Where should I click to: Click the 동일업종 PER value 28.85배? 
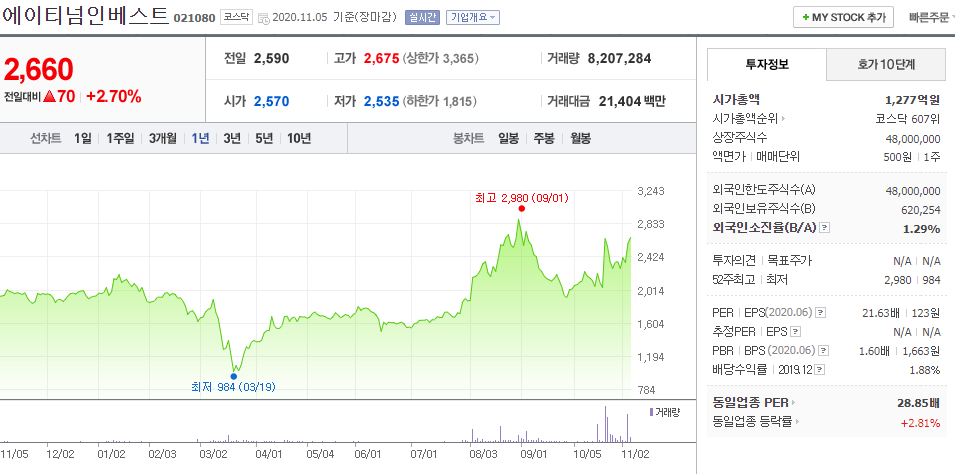[918, 403]
